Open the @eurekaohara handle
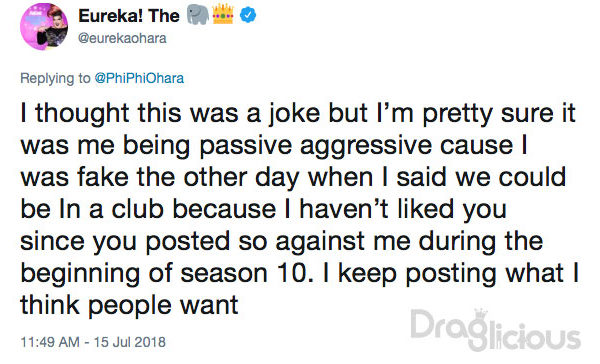The height and width of the screenshot is (364, 600). (122, 38)
